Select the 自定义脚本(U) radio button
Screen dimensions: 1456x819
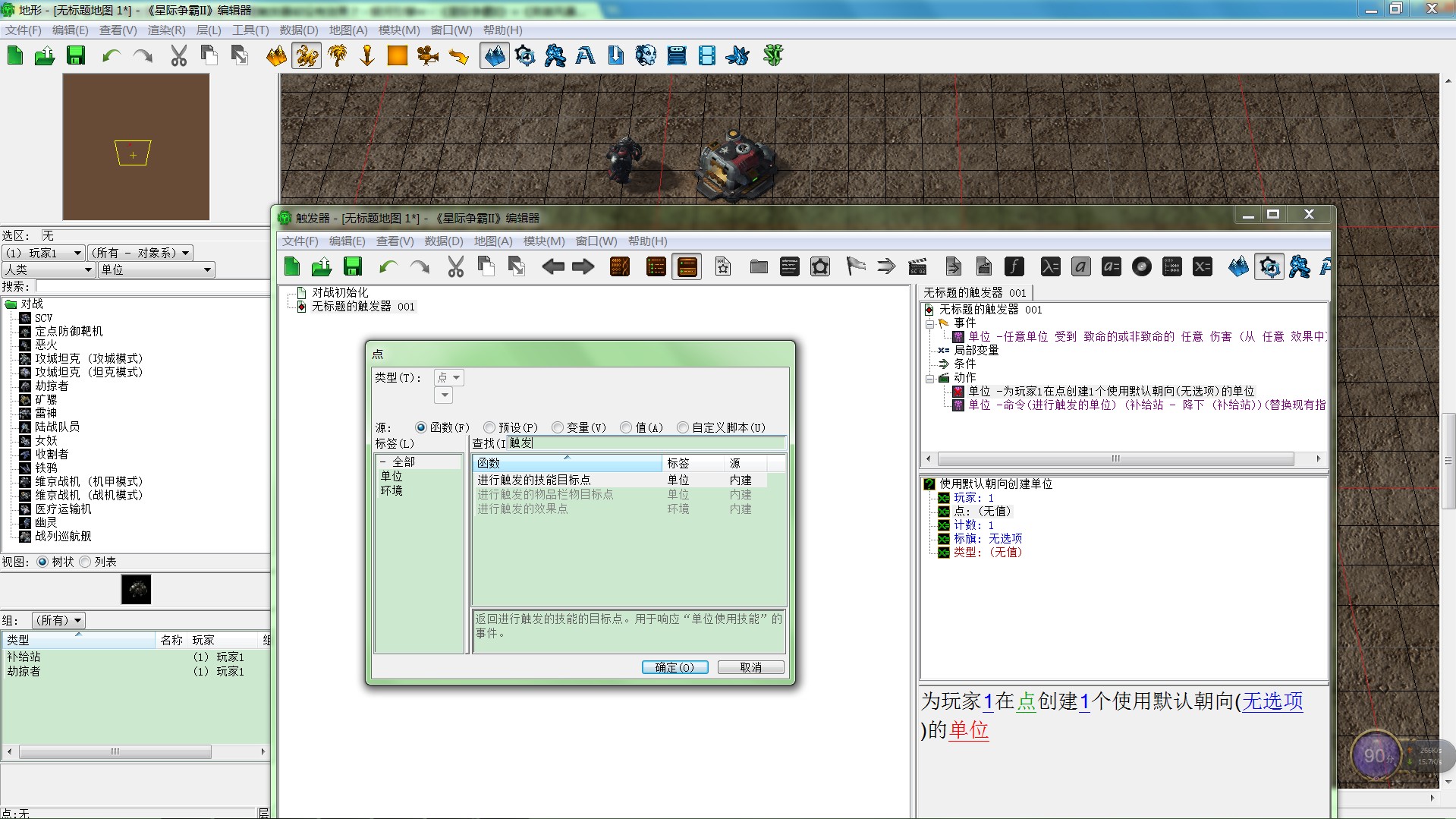pos(683,427)
